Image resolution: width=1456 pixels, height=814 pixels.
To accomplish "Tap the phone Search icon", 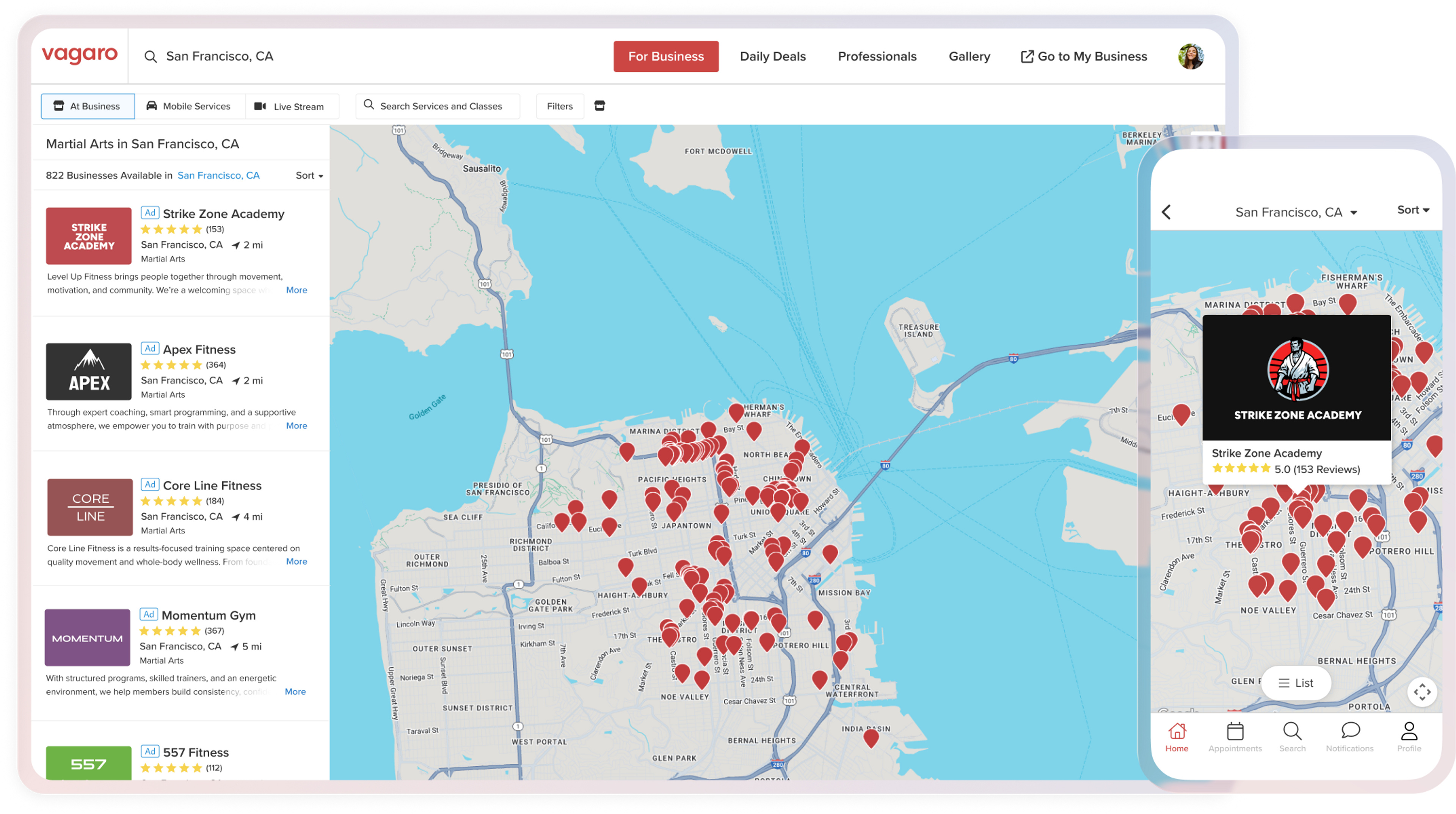I will click(x=1292, y=731).
